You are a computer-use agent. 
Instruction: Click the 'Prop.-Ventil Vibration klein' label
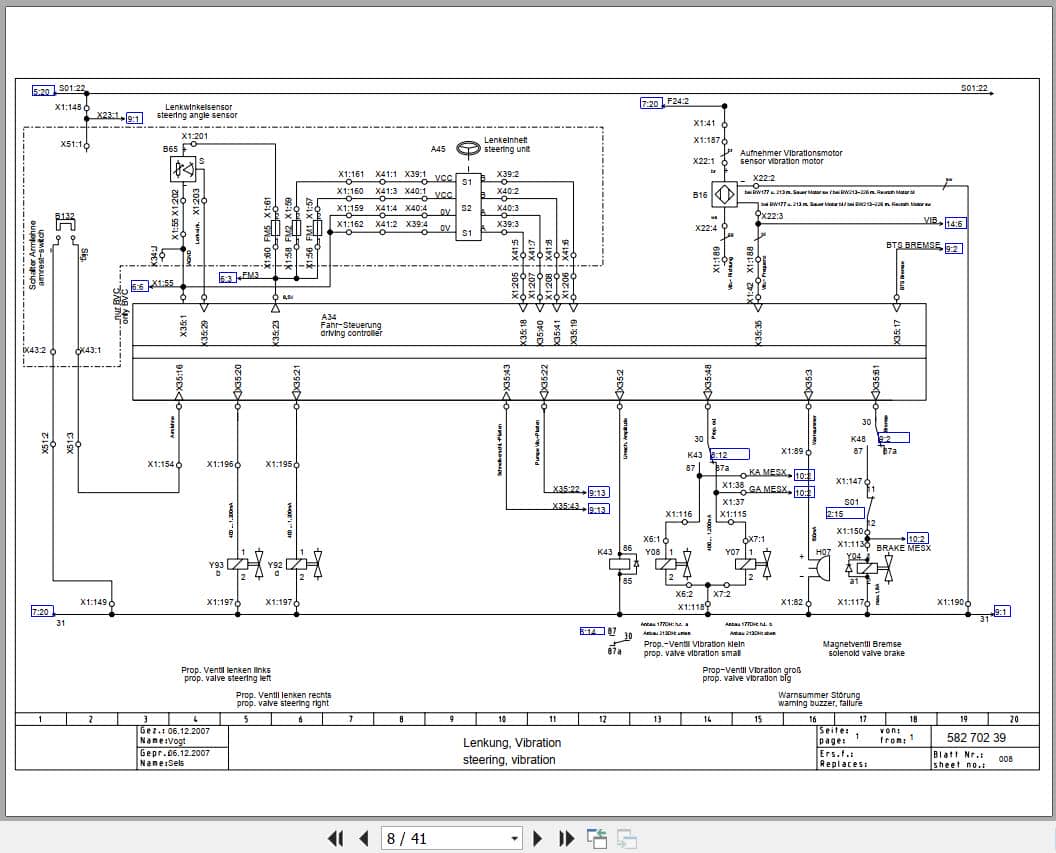694,644
